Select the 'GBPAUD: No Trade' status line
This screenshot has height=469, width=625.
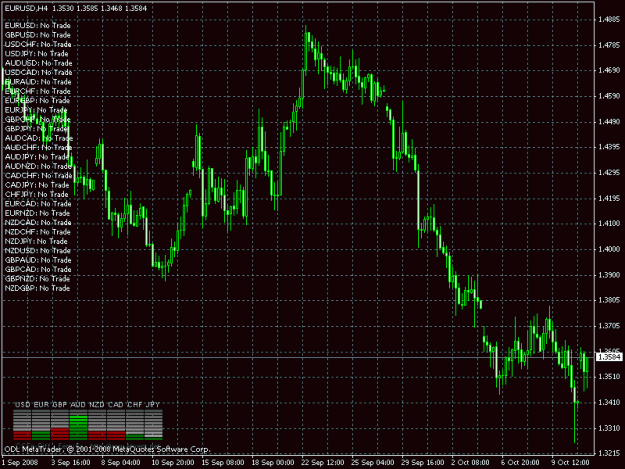coord(38,260)
